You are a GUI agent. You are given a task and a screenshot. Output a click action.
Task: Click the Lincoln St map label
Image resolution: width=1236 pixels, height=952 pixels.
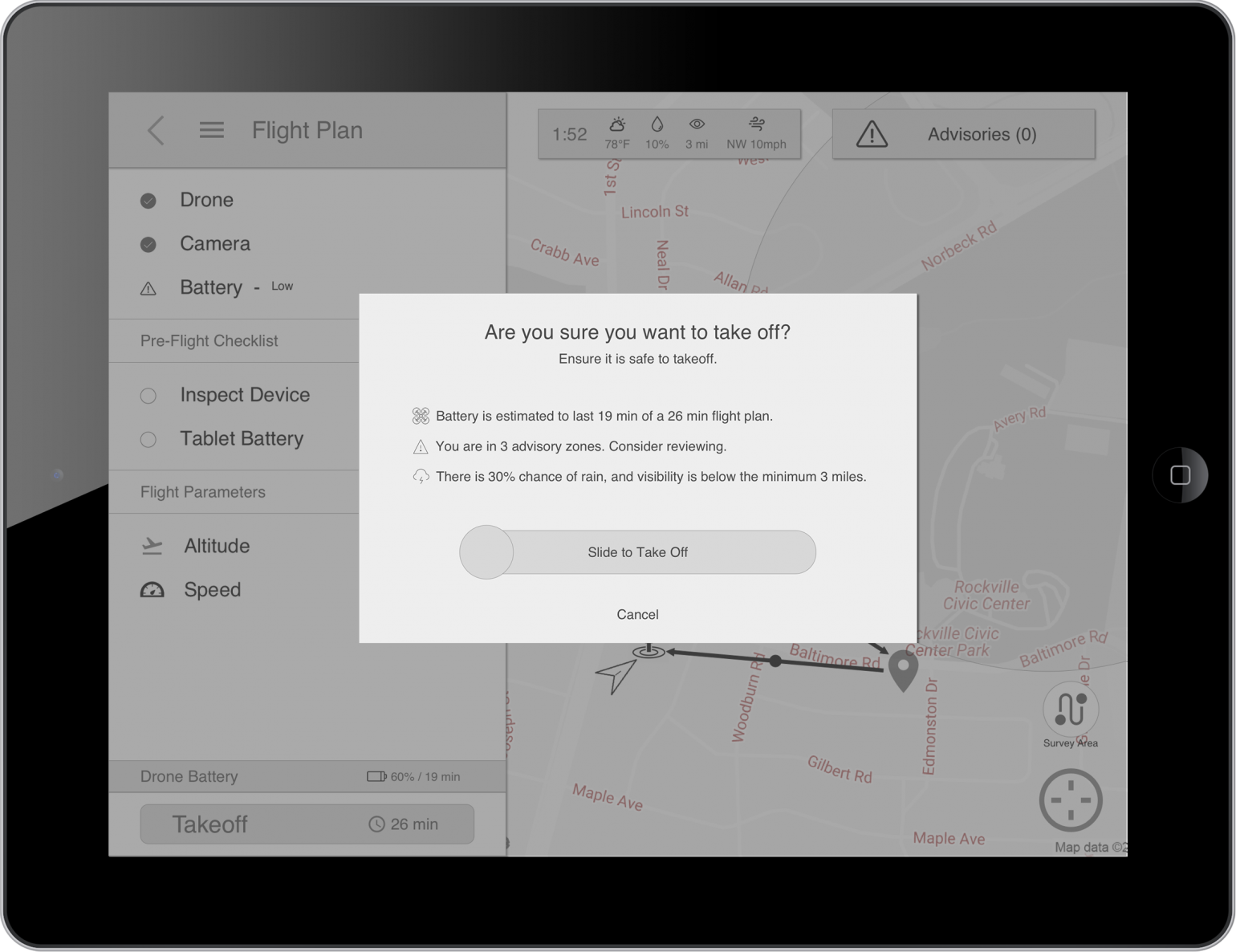click(655, 212)
